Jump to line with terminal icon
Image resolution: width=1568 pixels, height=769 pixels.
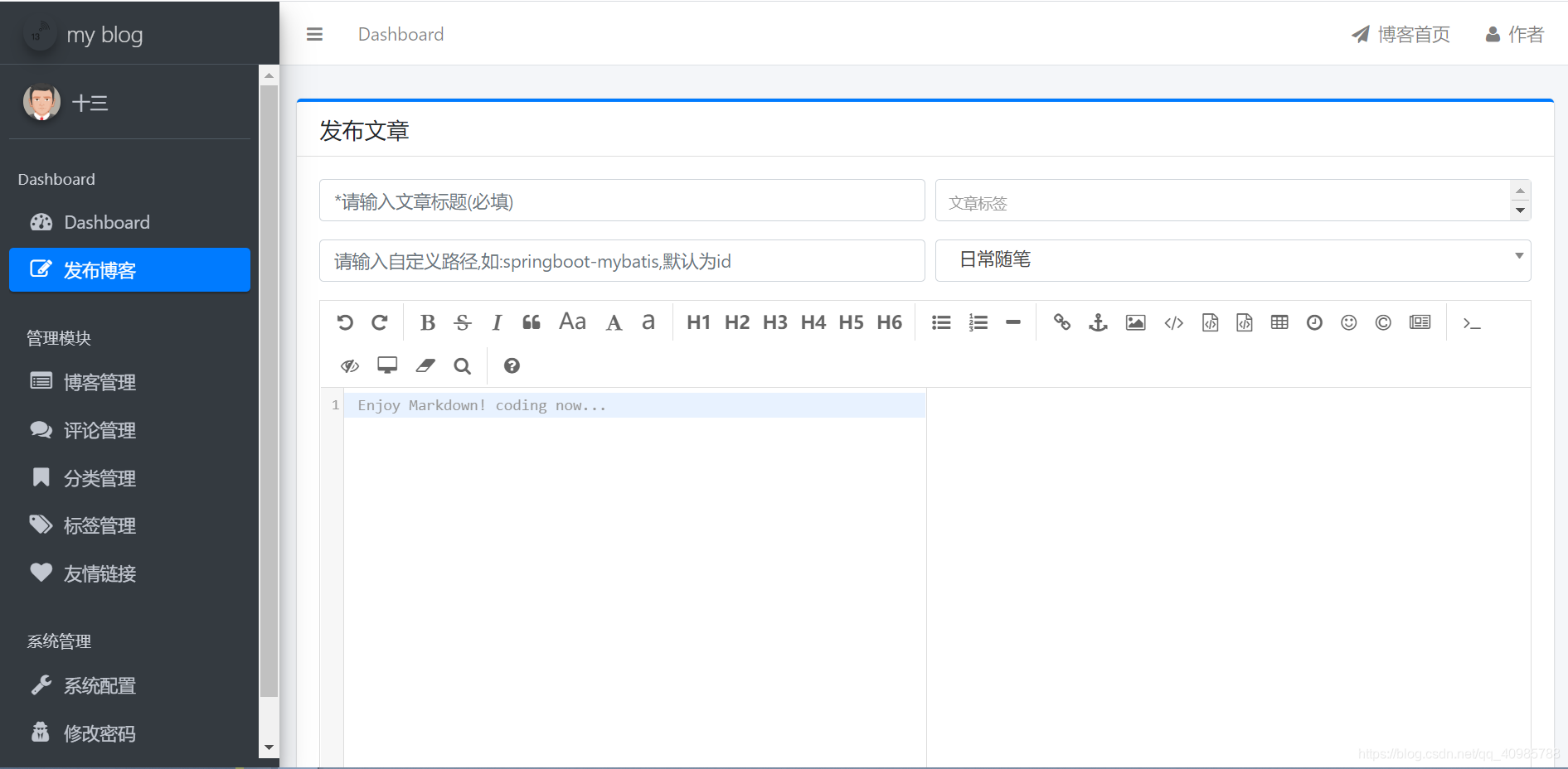click(x=1472, y=323)
